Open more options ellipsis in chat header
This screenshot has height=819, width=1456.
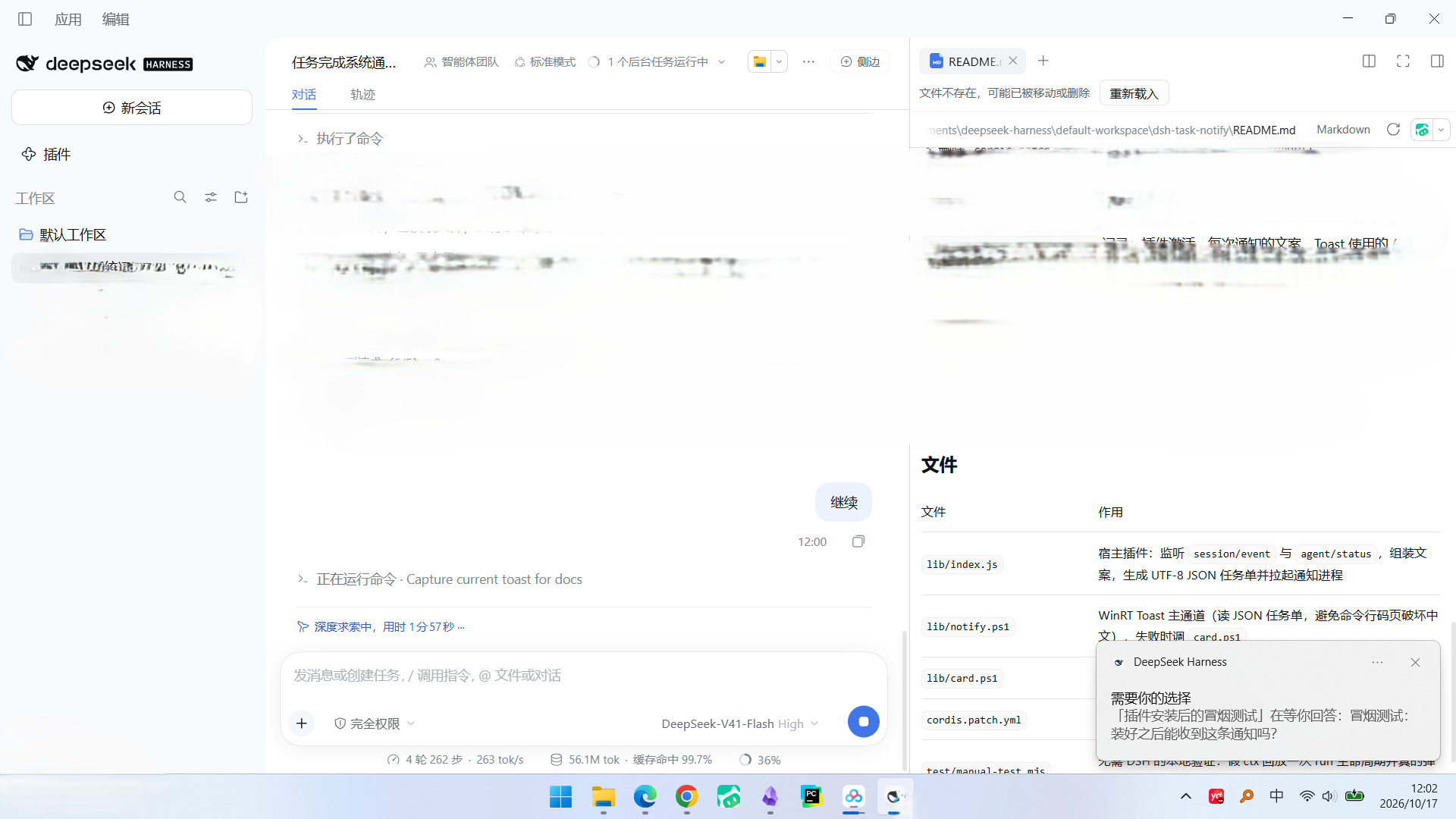(x=808, y=61)
